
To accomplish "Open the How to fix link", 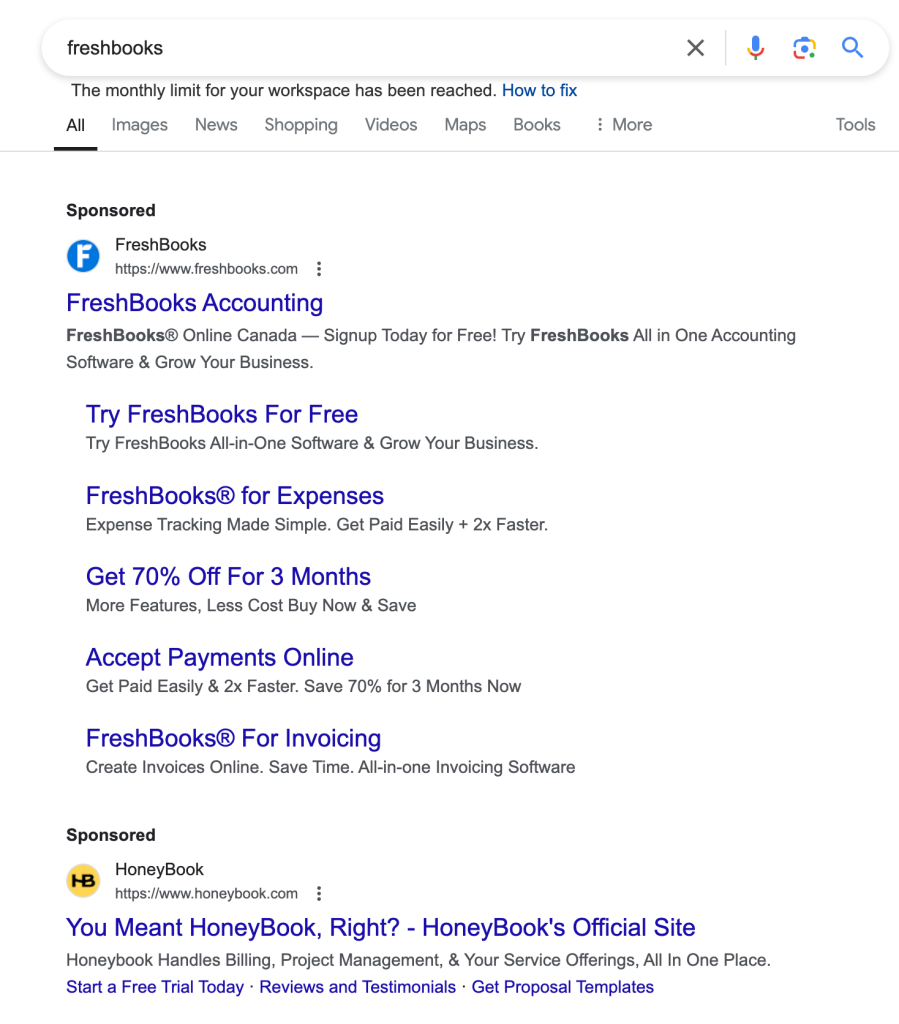I will [540, 90].
